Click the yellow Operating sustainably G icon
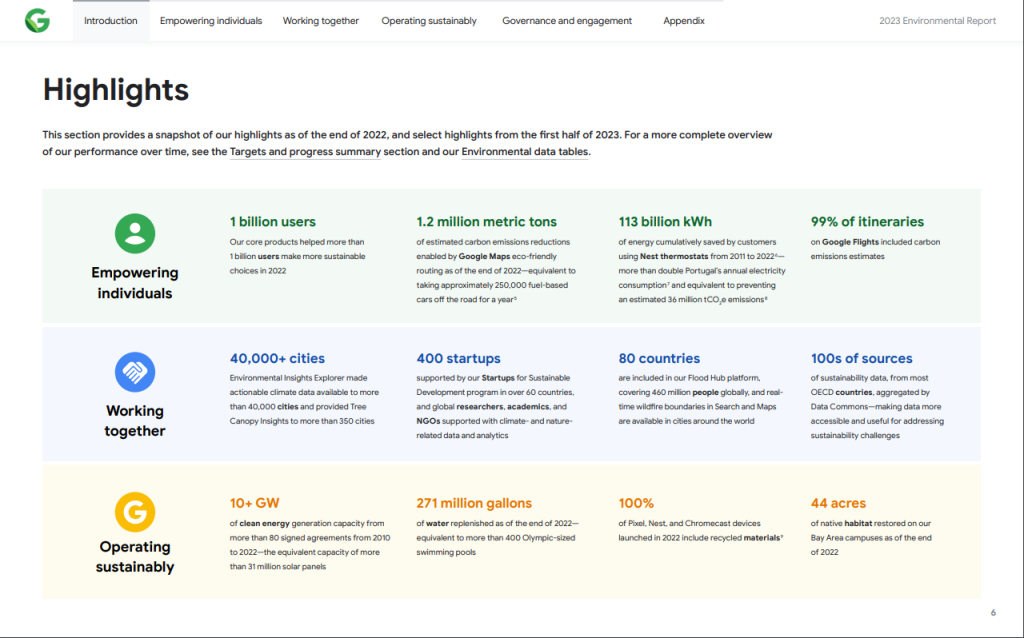Image resolution: width=1024 pixels, height=638 pixels. tap(135, 512)
